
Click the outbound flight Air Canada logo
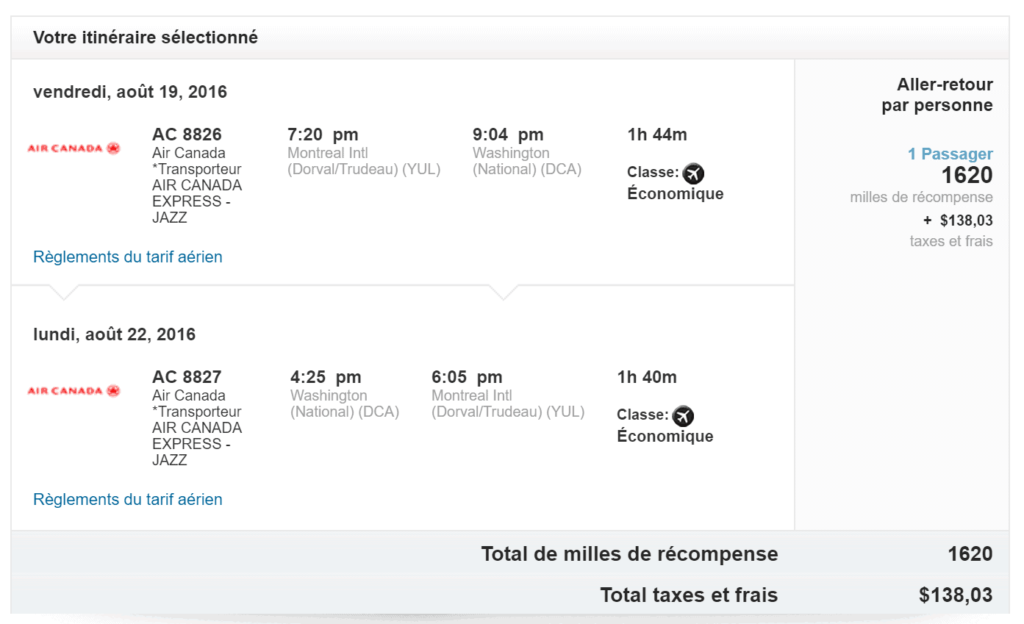(x=73, y=148)
